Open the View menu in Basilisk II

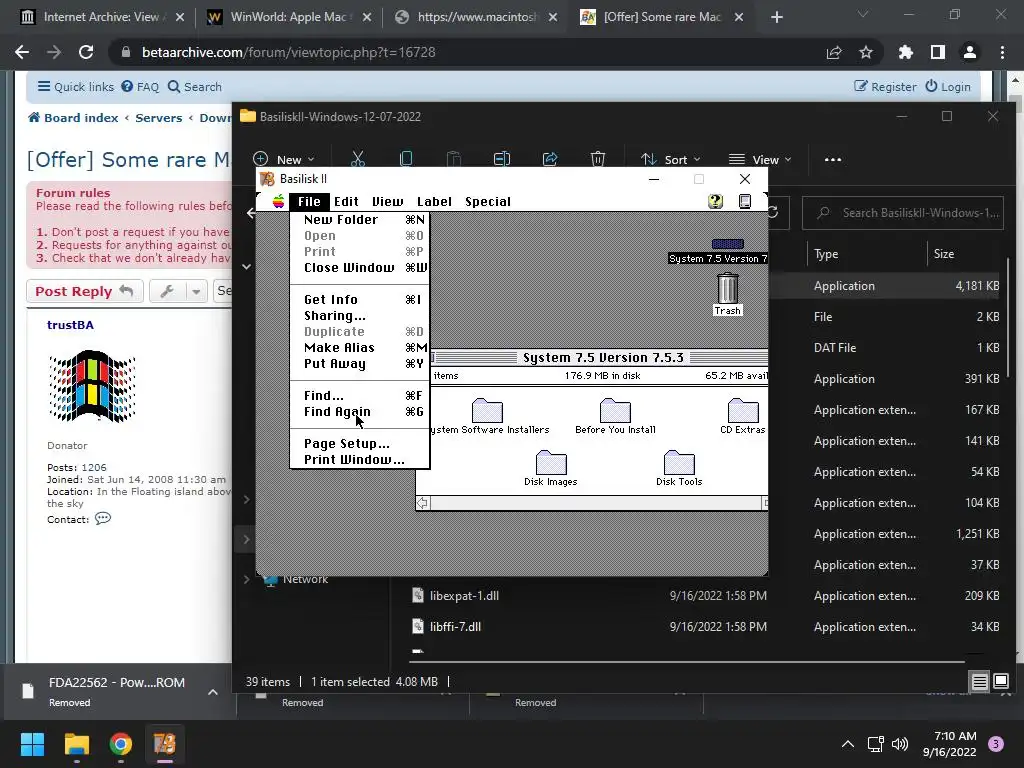pos(387,202)
